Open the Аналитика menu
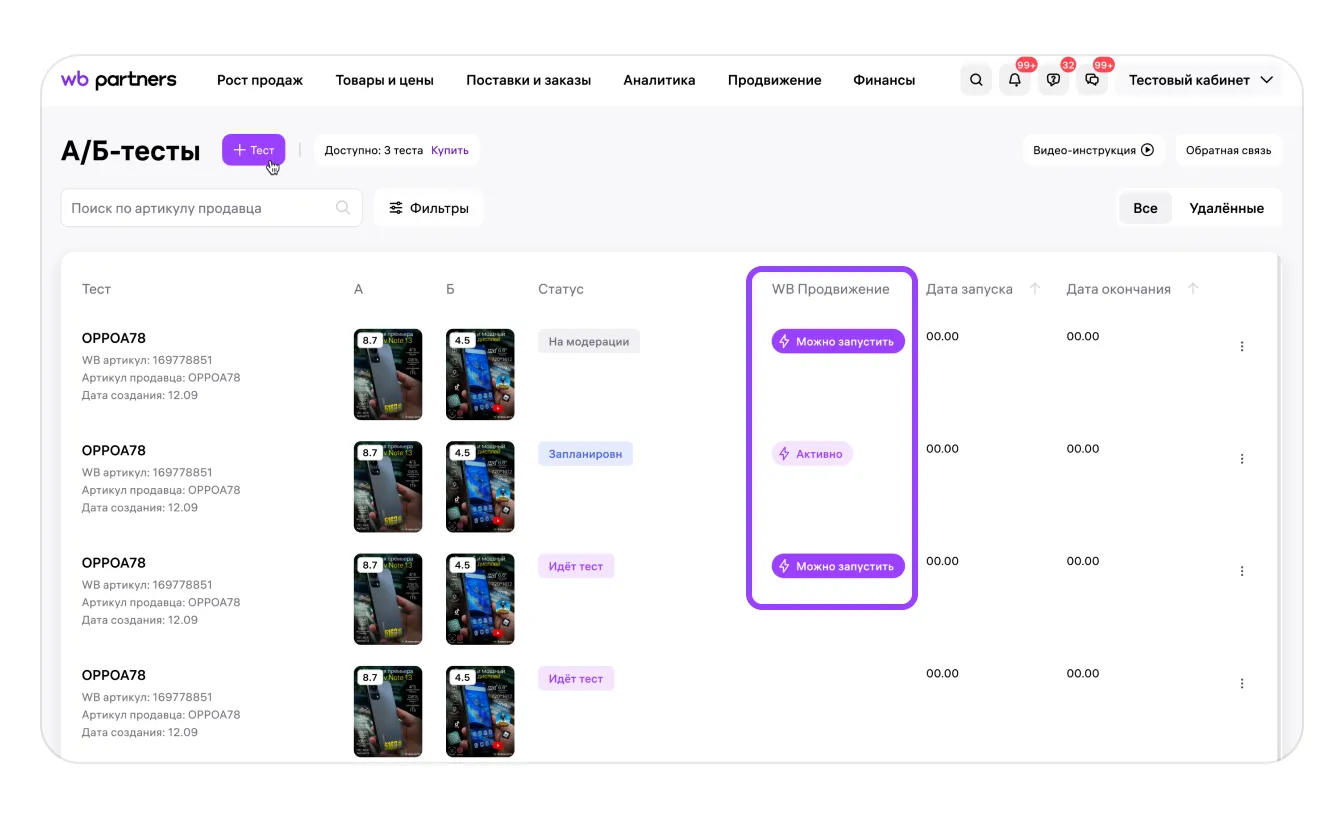This screenshot has width=1344, height=818. (659, 80)
